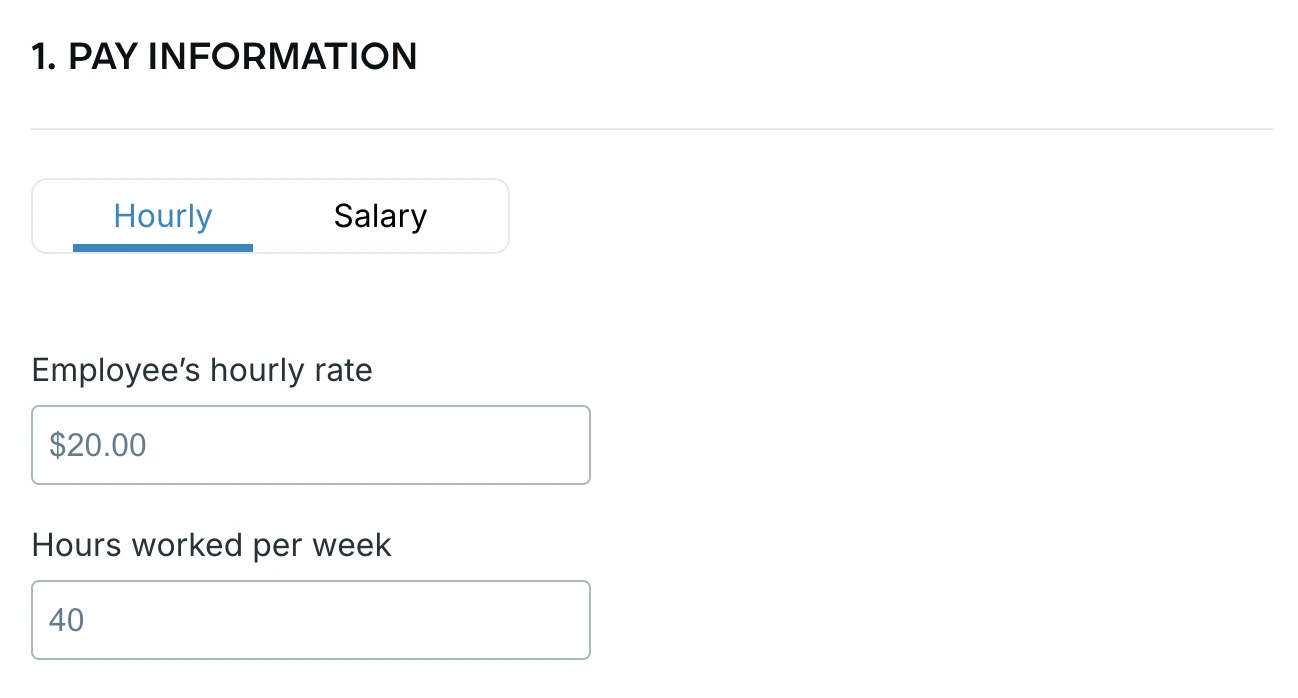Click the Hours worked per week label
Screen dimensions: 1298x698
pyautogui.click(x=211, y=545)
